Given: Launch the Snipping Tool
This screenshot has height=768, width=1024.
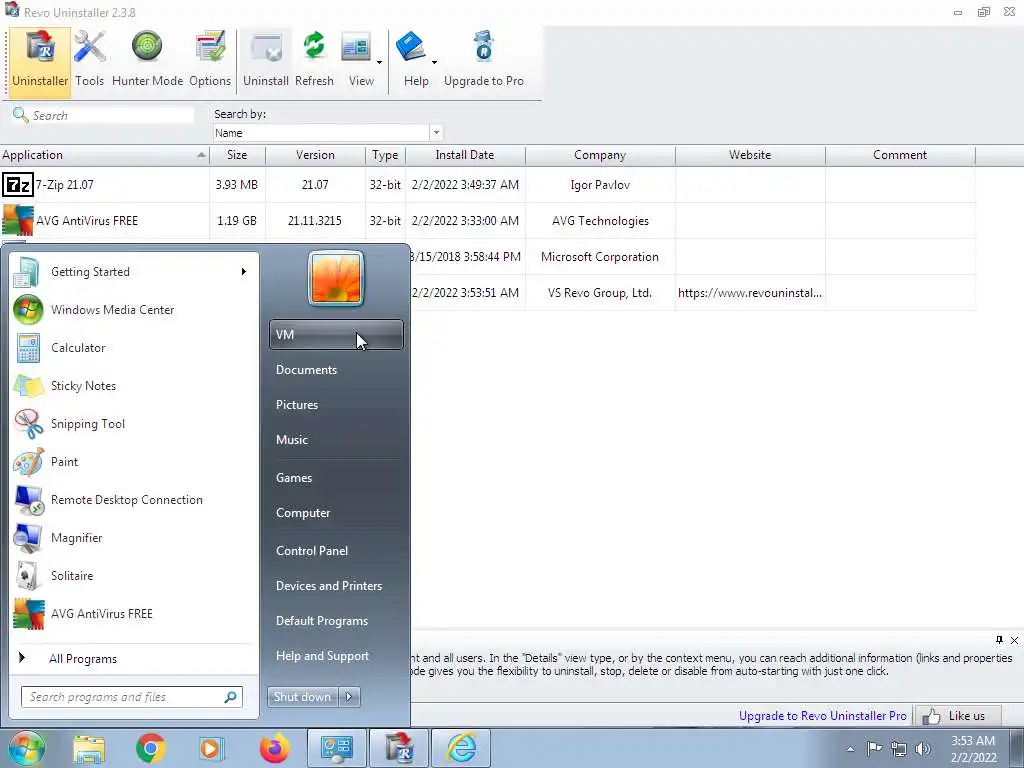Looking at the screenshot, I should pos(134,423).
